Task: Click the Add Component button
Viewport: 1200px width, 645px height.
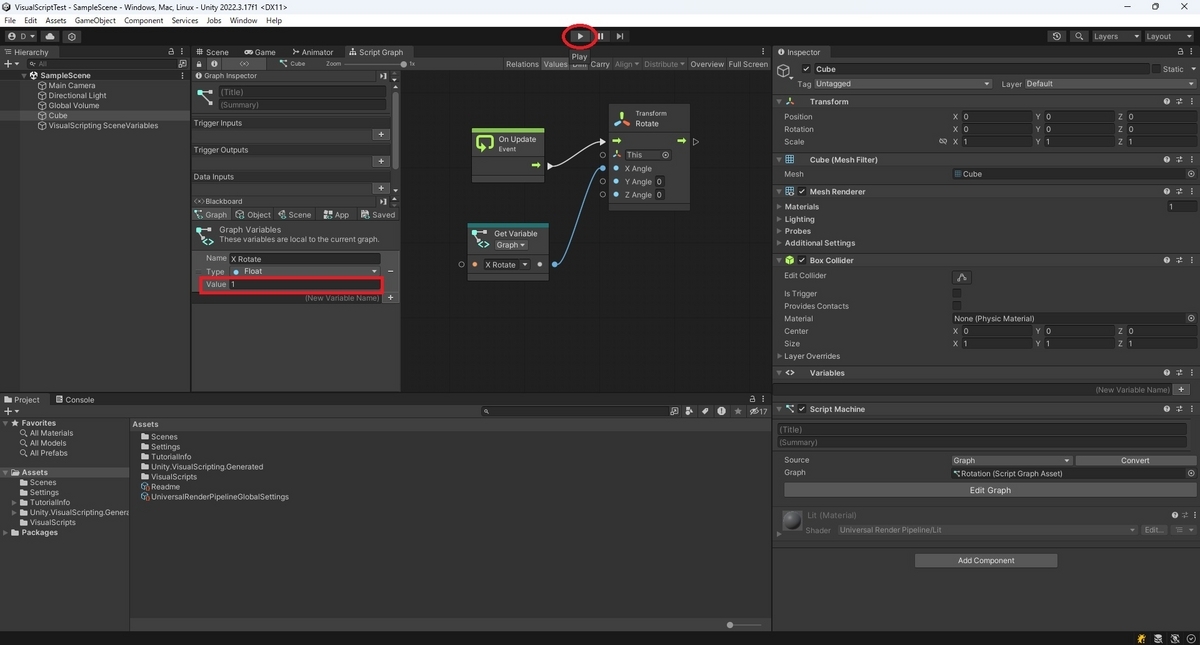Action: 986,561
